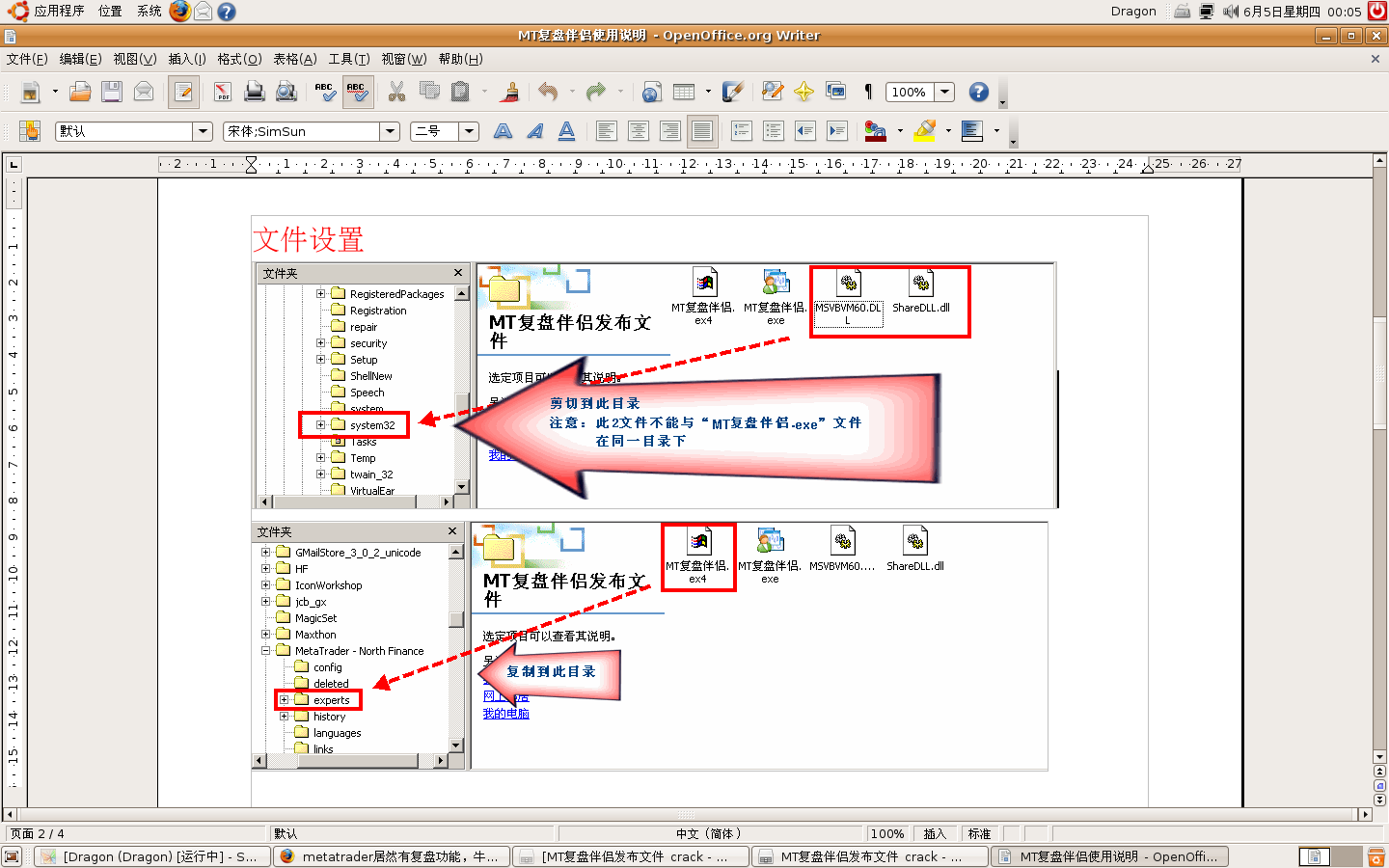1389x868 pixels.
Task: Undo the last action
Action: coord(548,92)
